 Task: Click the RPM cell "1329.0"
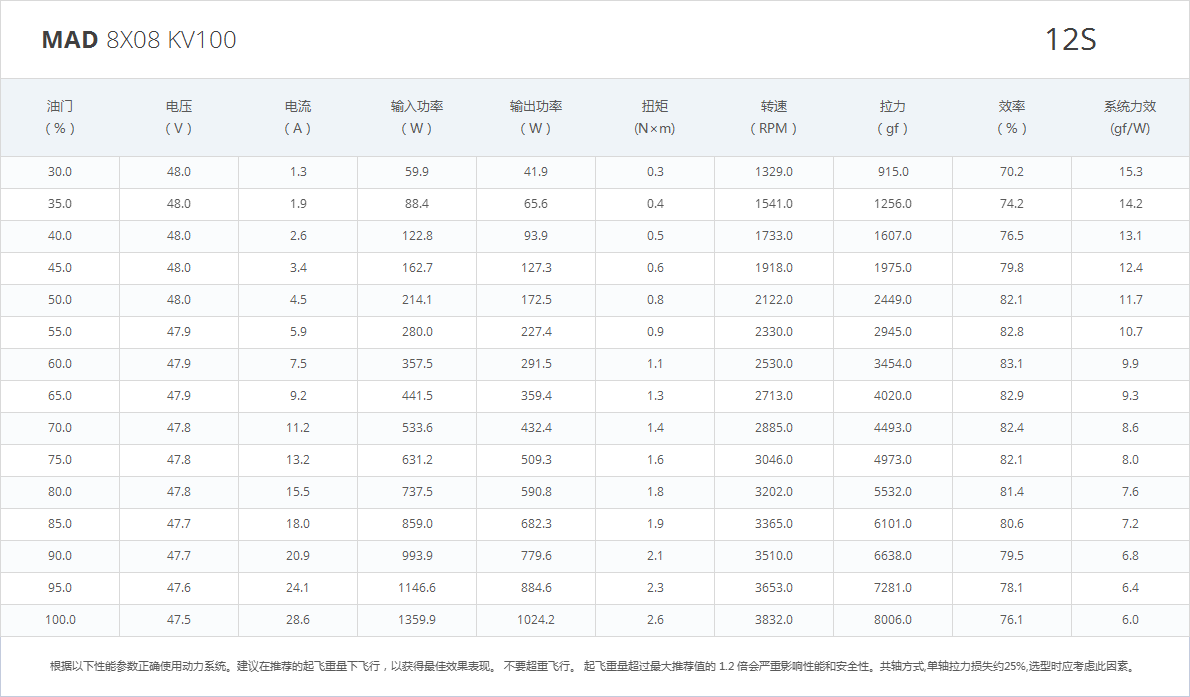[774, 172]
